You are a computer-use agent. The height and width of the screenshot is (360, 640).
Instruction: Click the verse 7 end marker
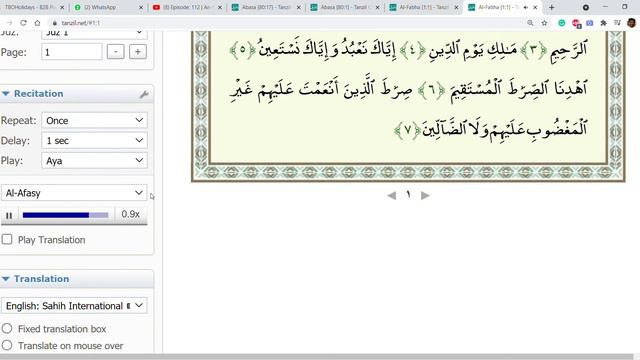click(407, 130)
